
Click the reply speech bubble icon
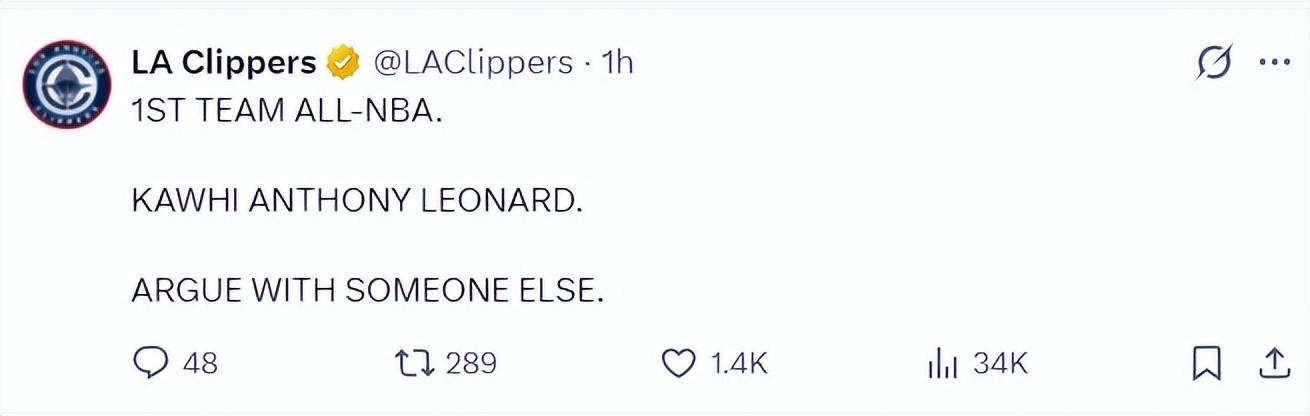pyautogui.click(x=150, y=363)
